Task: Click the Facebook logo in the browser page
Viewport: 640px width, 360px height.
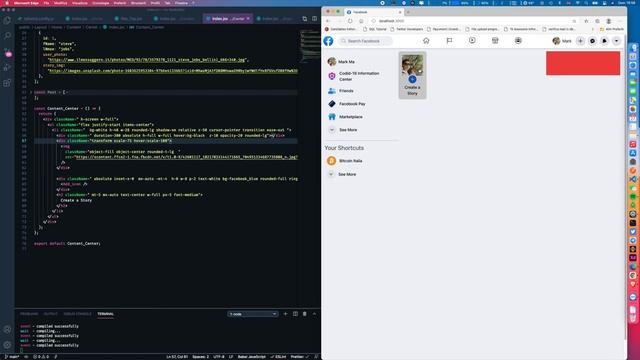Action: click(329, 41)
